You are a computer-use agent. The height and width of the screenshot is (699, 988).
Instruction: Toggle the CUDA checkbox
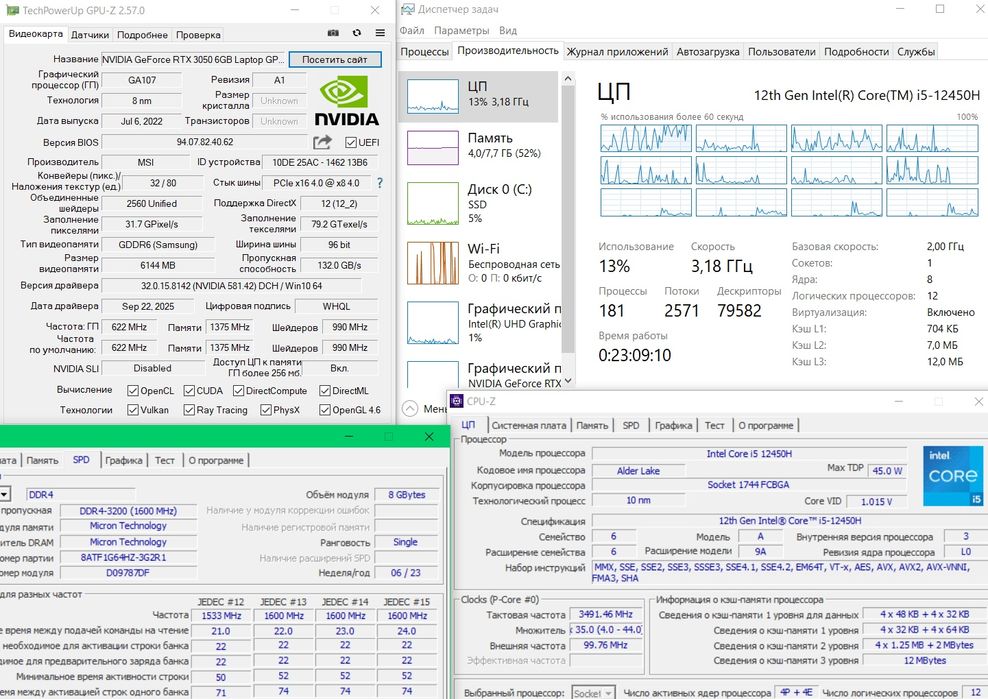[189, 391]
